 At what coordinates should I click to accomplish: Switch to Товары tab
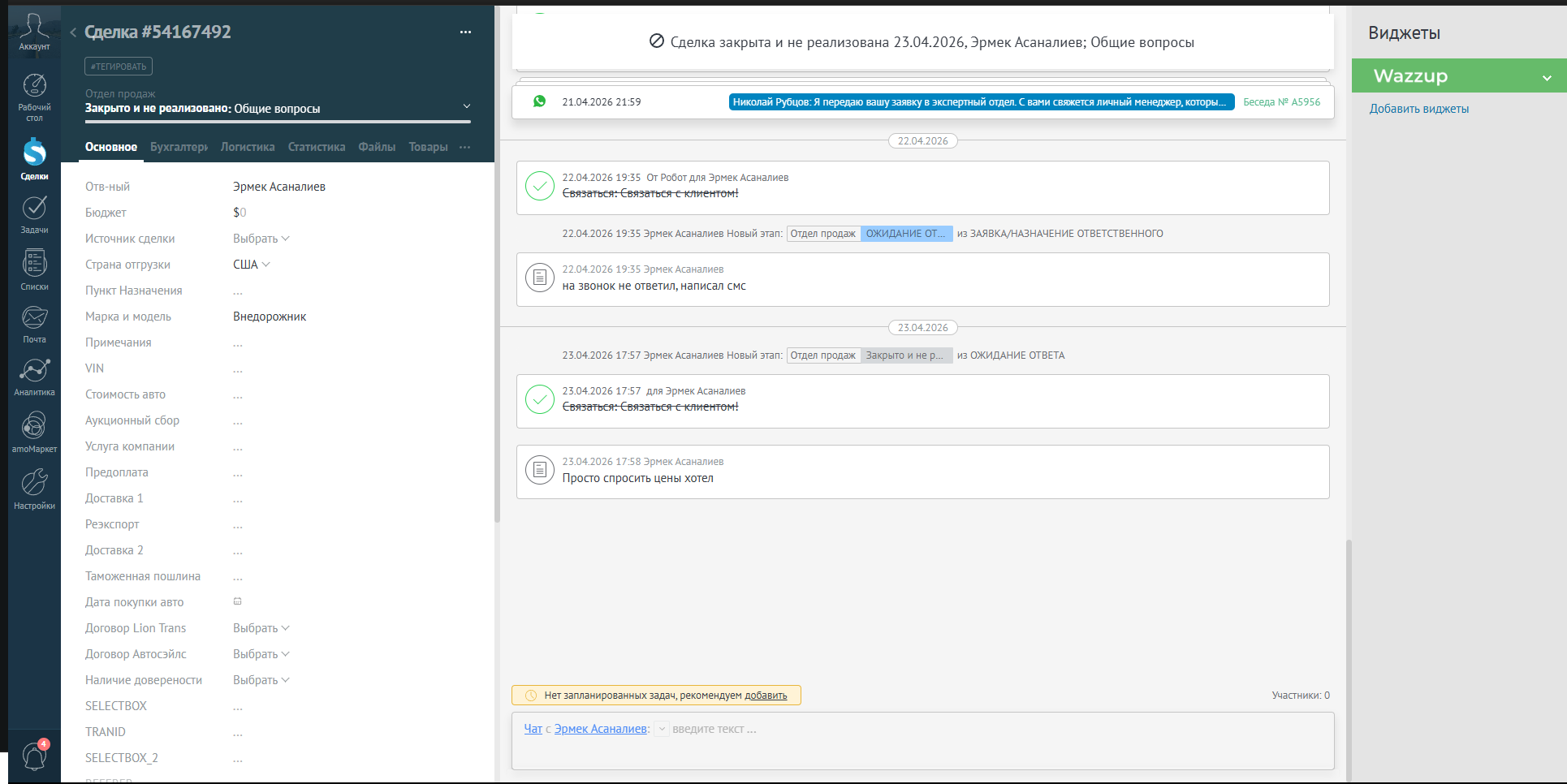428,147
